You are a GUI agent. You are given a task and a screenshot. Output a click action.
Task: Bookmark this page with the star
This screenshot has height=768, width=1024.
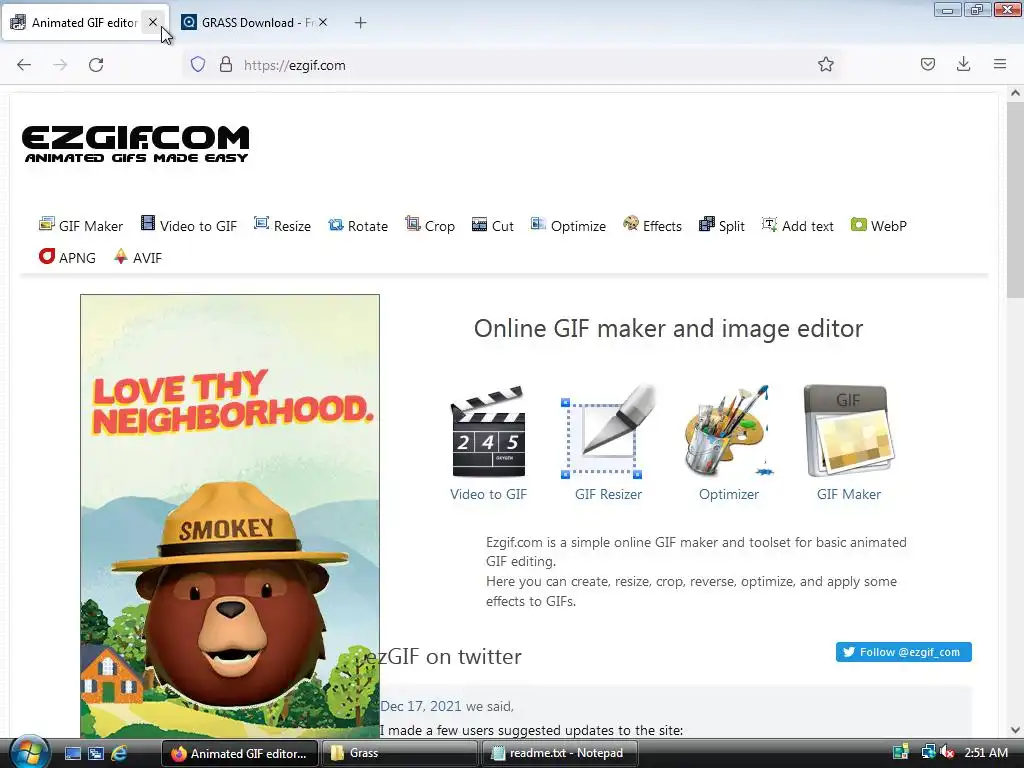click(825, 64)
